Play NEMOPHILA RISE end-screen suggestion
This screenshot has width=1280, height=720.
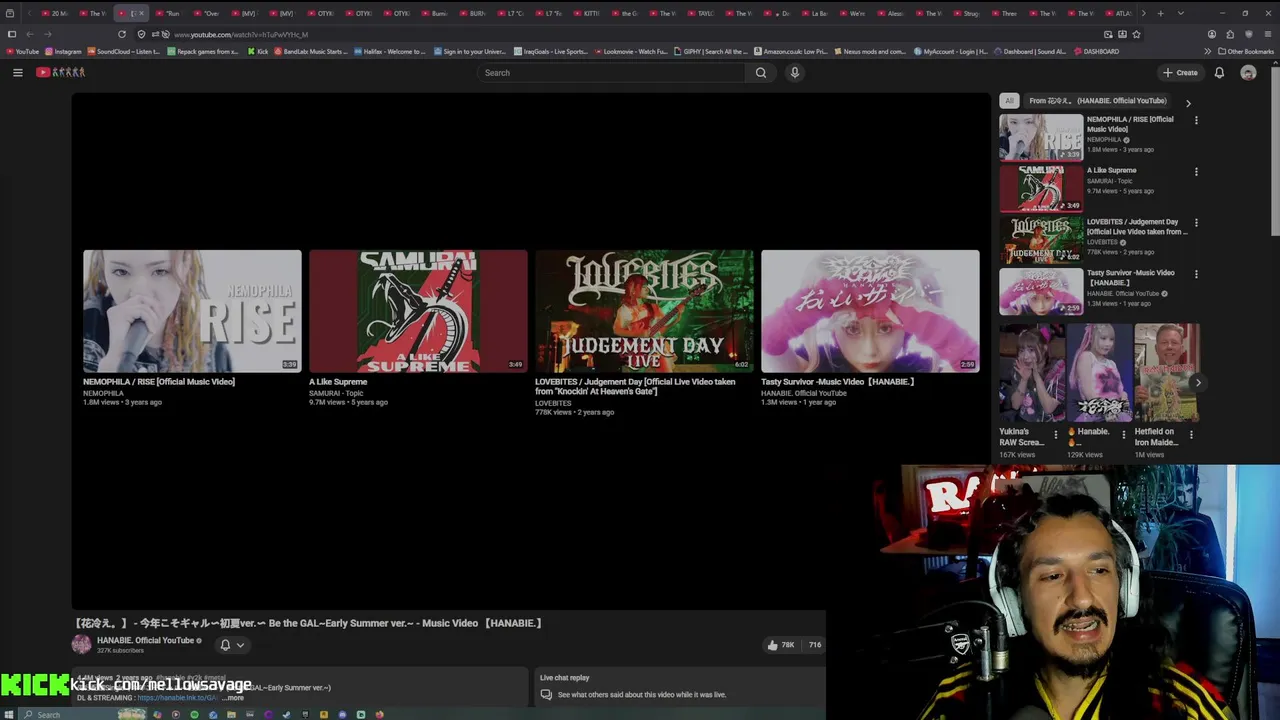(192, 311)
